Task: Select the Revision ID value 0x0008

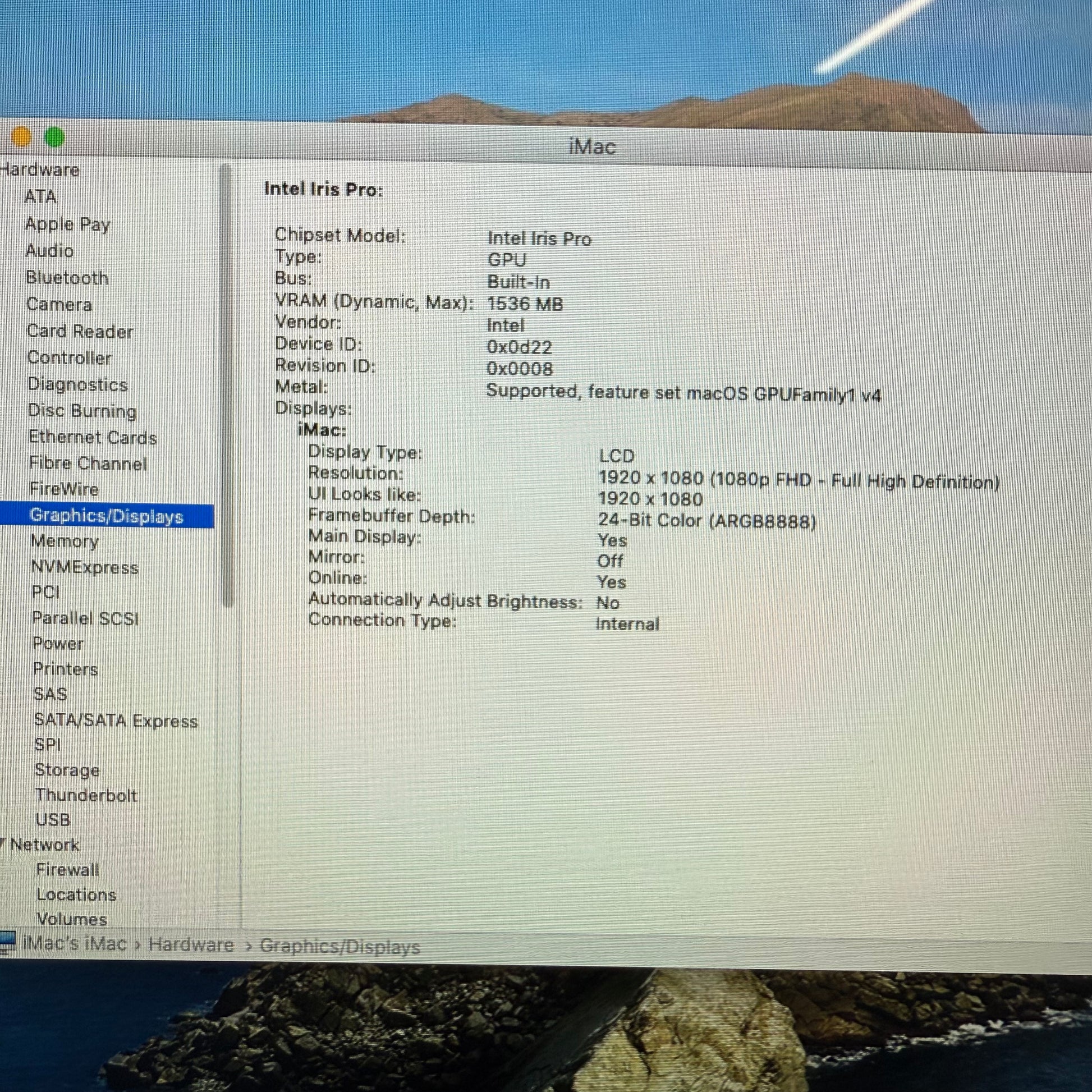Action: coord(520,369)
